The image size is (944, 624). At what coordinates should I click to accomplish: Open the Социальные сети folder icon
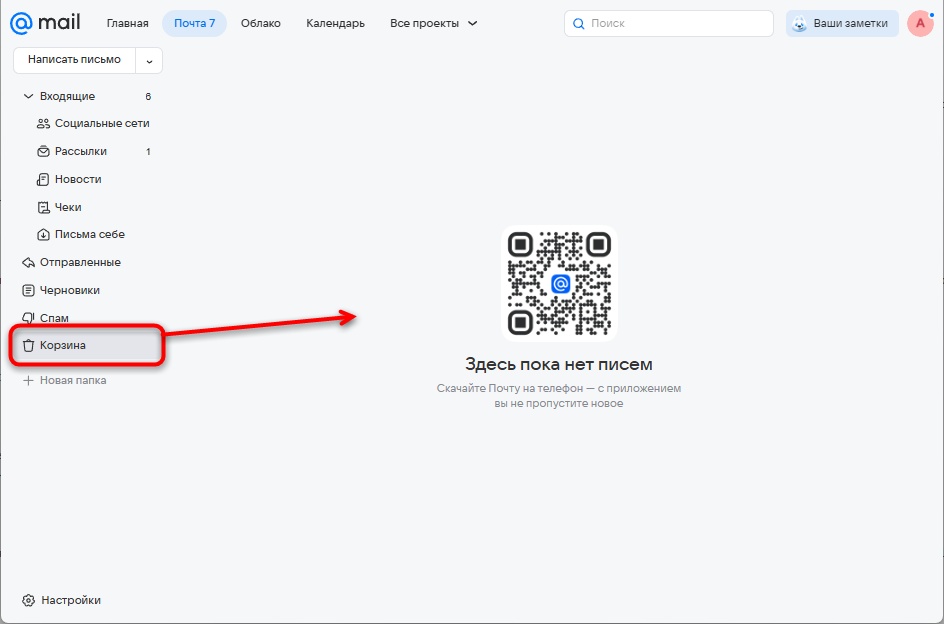click(43, 123)
